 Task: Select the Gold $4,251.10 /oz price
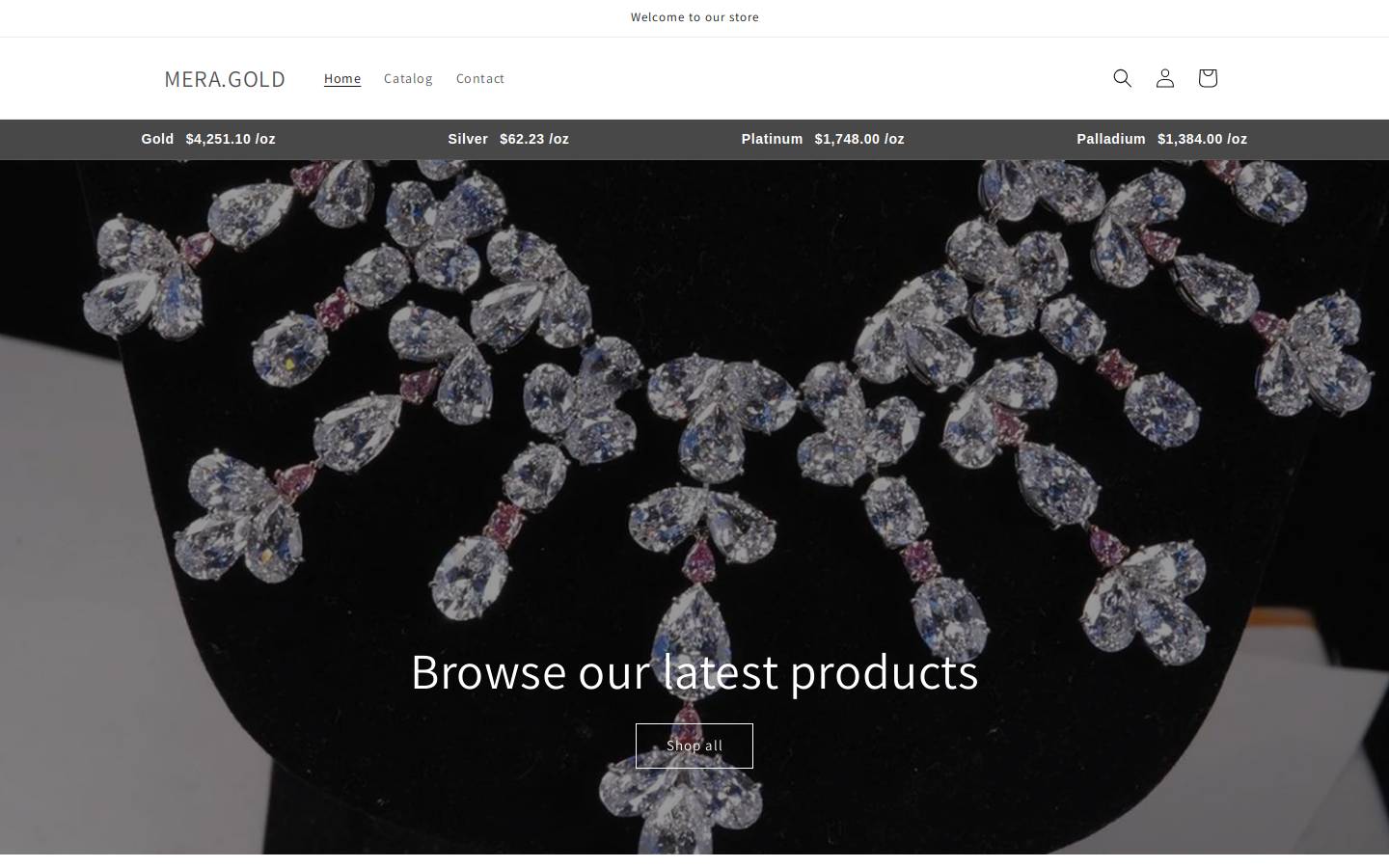click(208, 139)
